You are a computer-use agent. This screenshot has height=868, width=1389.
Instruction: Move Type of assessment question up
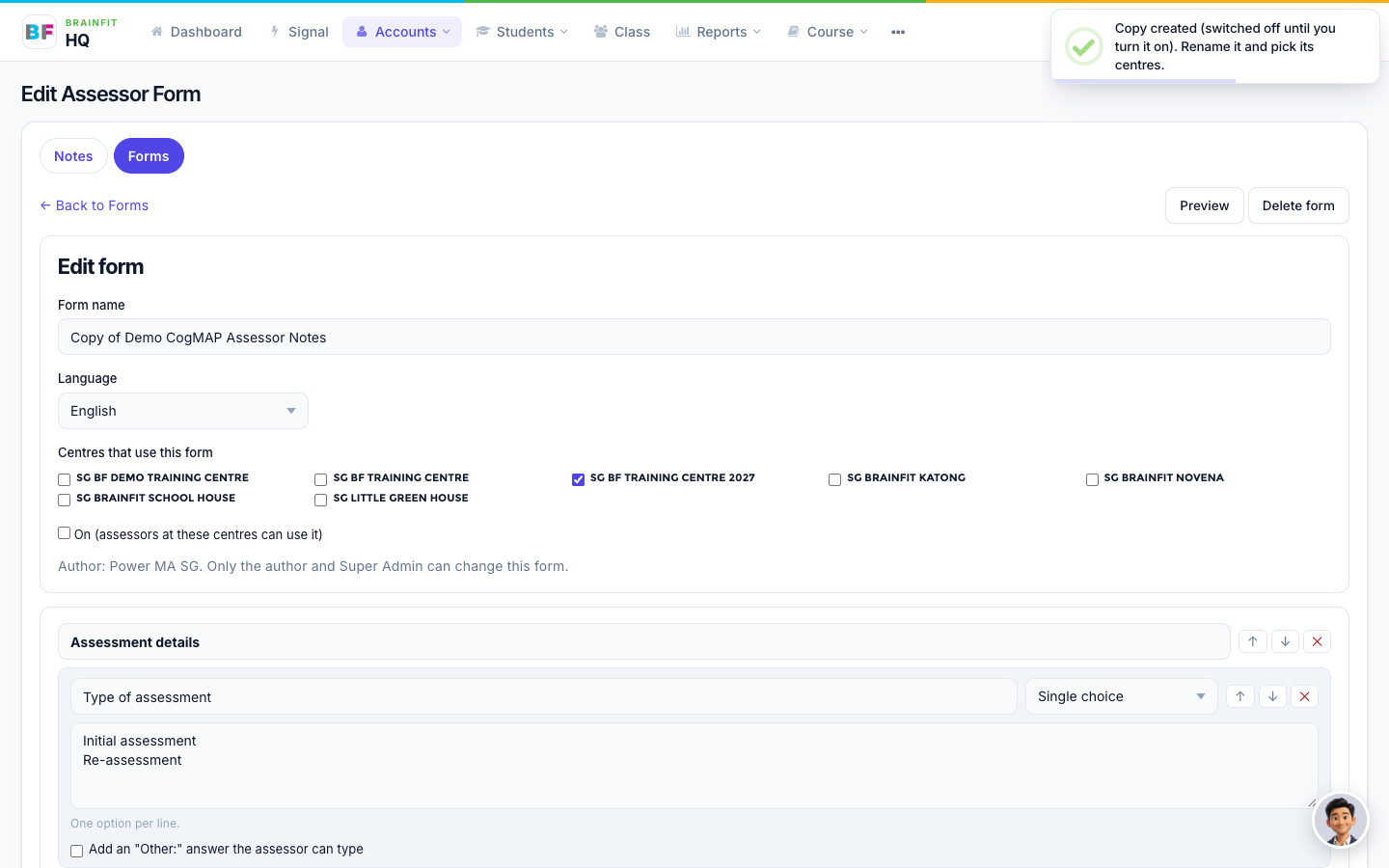[1239, 696]
